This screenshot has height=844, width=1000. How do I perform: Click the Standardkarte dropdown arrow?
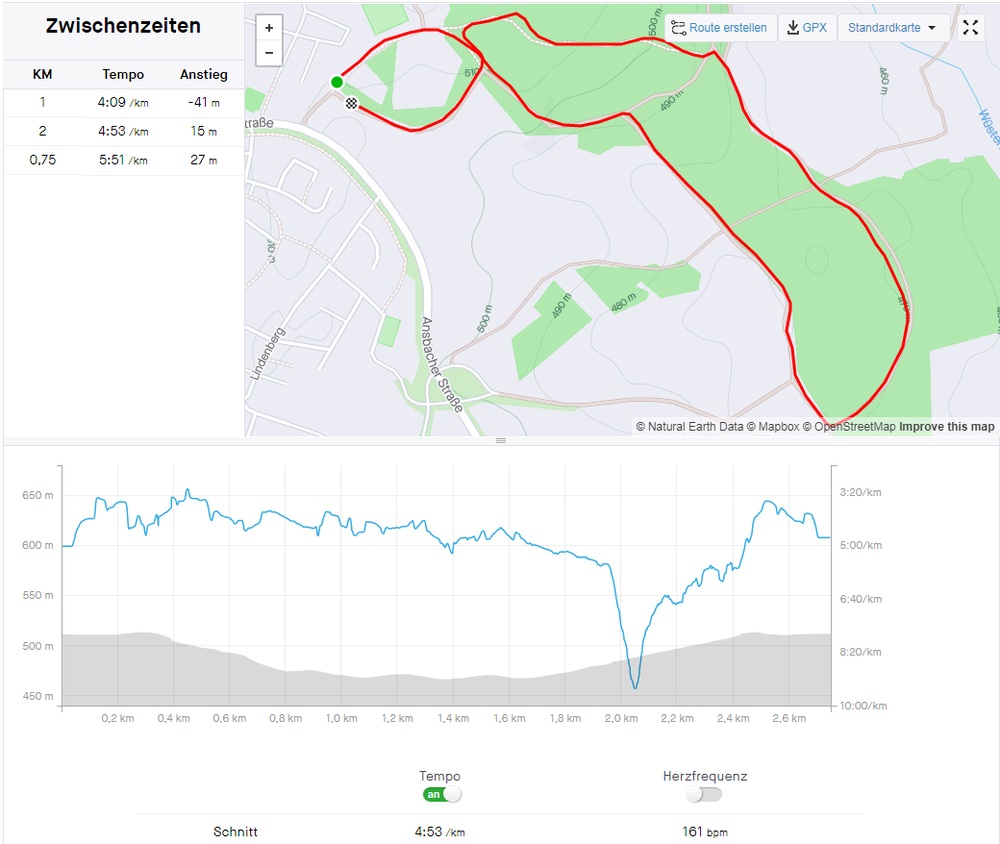click(932, 28)
